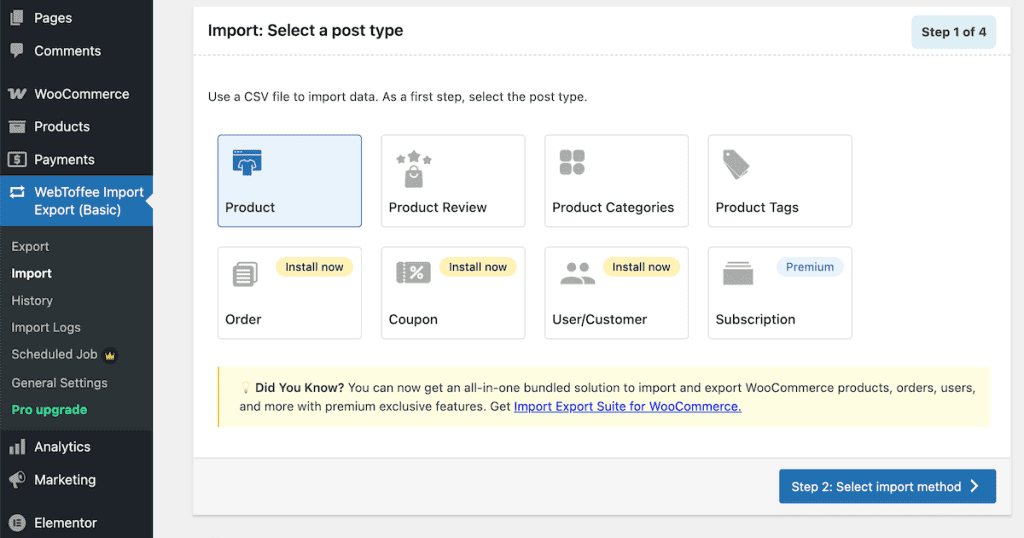The image size is (1024, 538).
Task: Select the User/Customer post type card
Action: pyautogui.click(x=616, y=293)
